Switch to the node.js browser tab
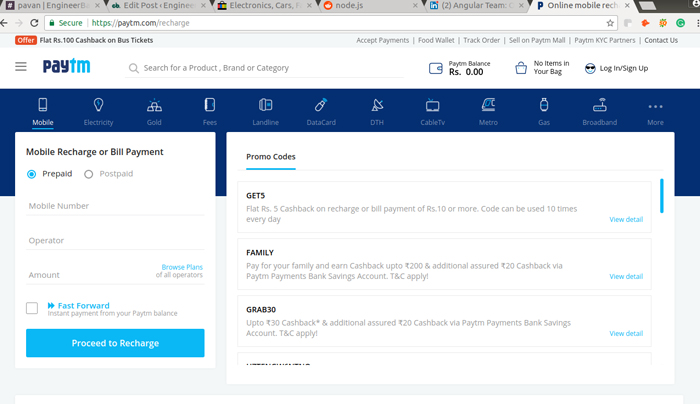This screenshot has height=404, width=700. click(369, 6)
